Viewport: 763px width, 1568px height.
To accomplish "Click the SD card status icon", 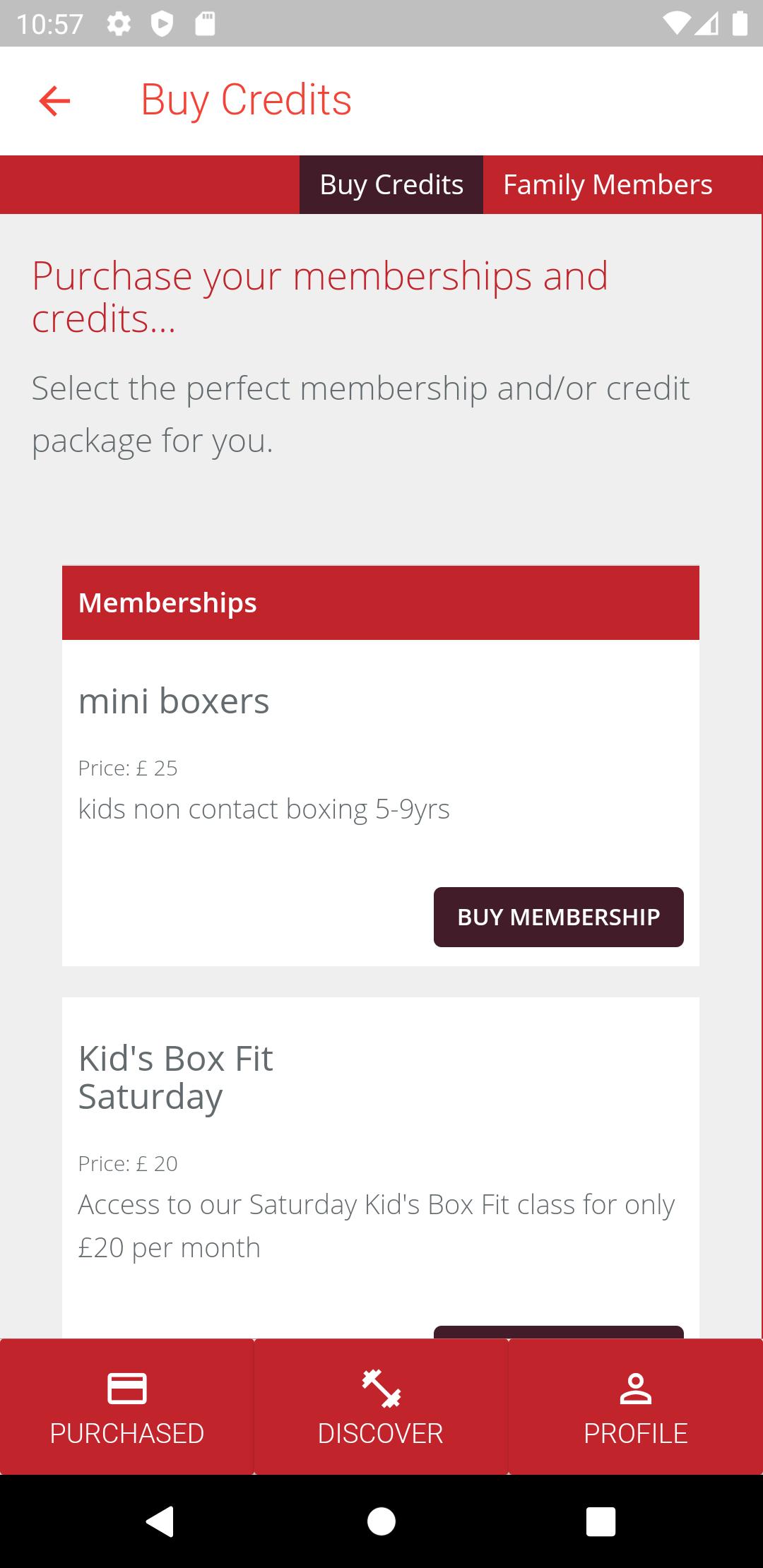I will 205,25.
